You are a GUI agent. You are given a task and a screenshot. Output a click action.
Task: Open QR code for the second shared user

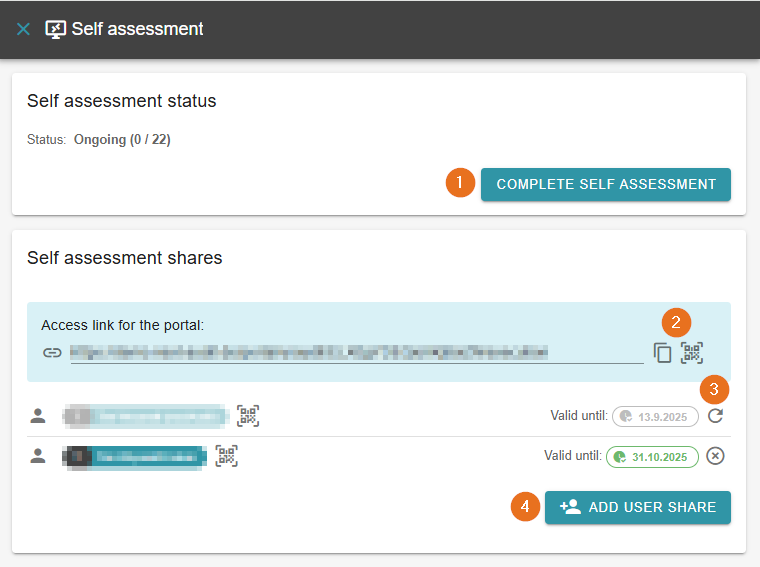(x=227, y=456)
